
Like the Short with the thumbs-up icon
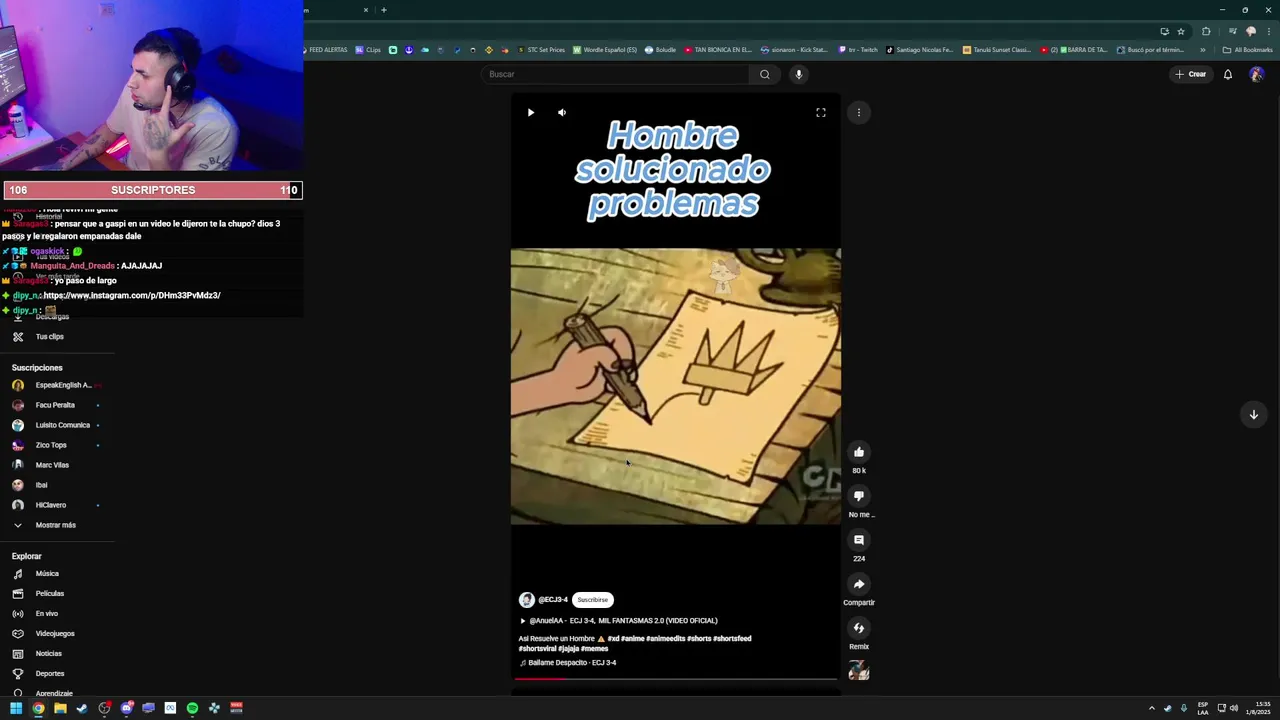point(859,452)
